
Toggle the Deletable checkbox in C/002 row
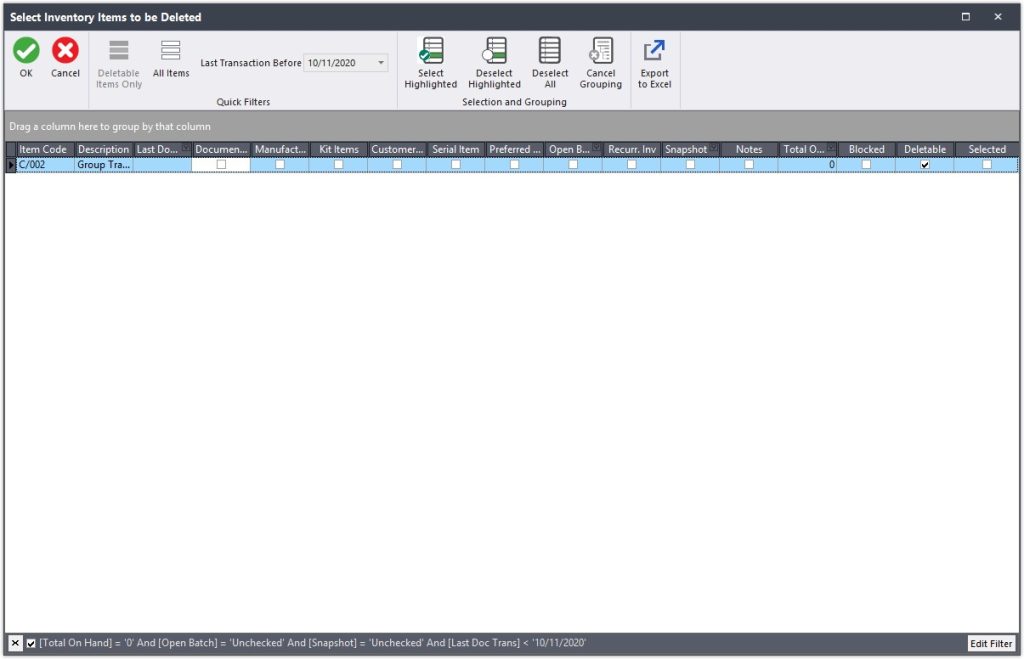click(x=925, y=164)
